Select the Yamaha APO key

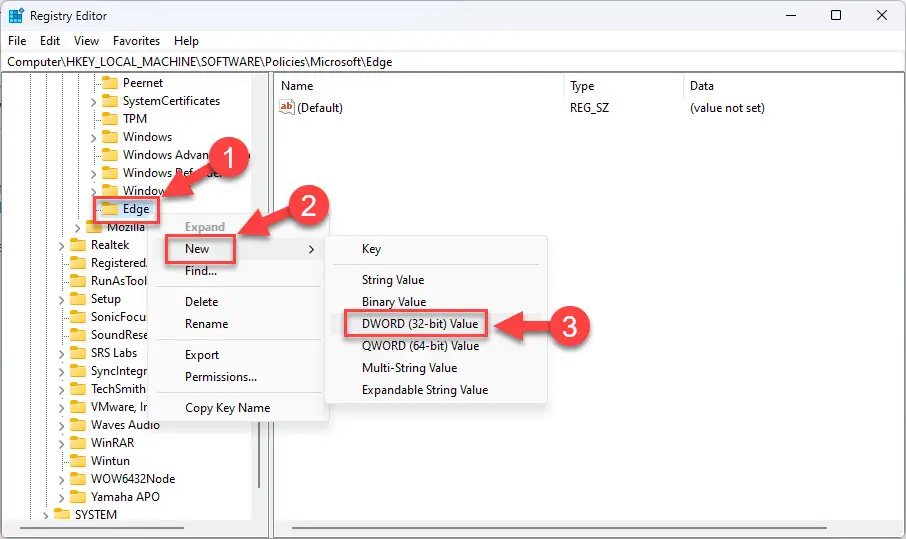pos(125,496)
